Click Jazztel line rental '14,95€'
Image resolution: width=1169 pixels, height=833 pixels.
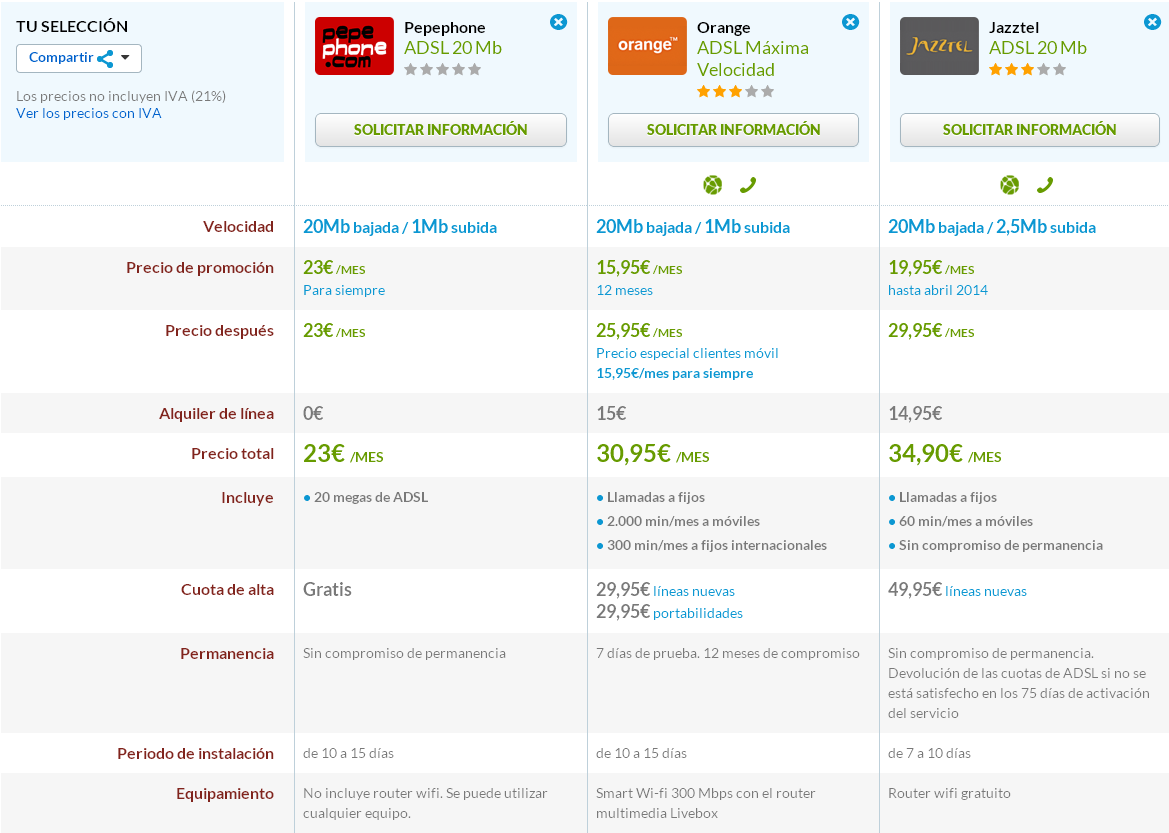pyautogui.click(x=915, y=414)
